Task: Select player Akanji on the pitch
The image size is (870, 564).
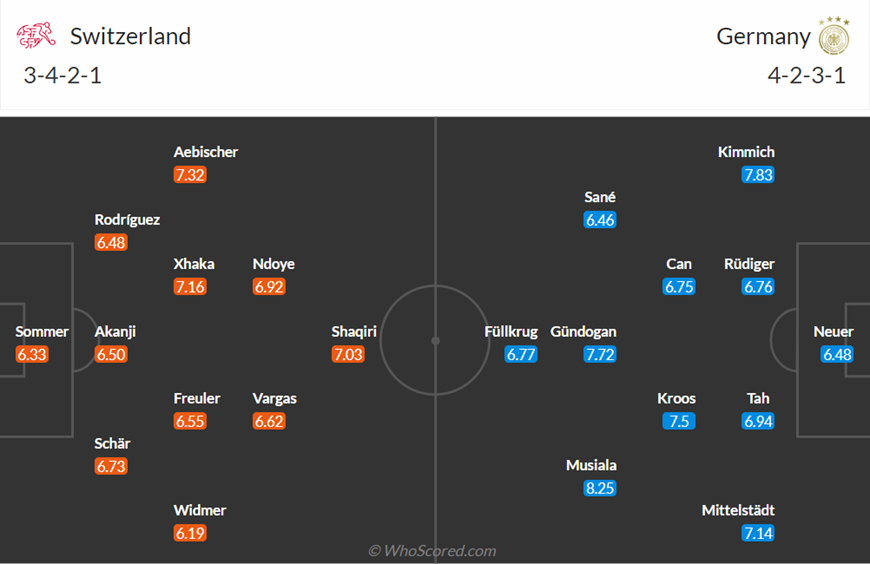Action: (x=115, y=332)
